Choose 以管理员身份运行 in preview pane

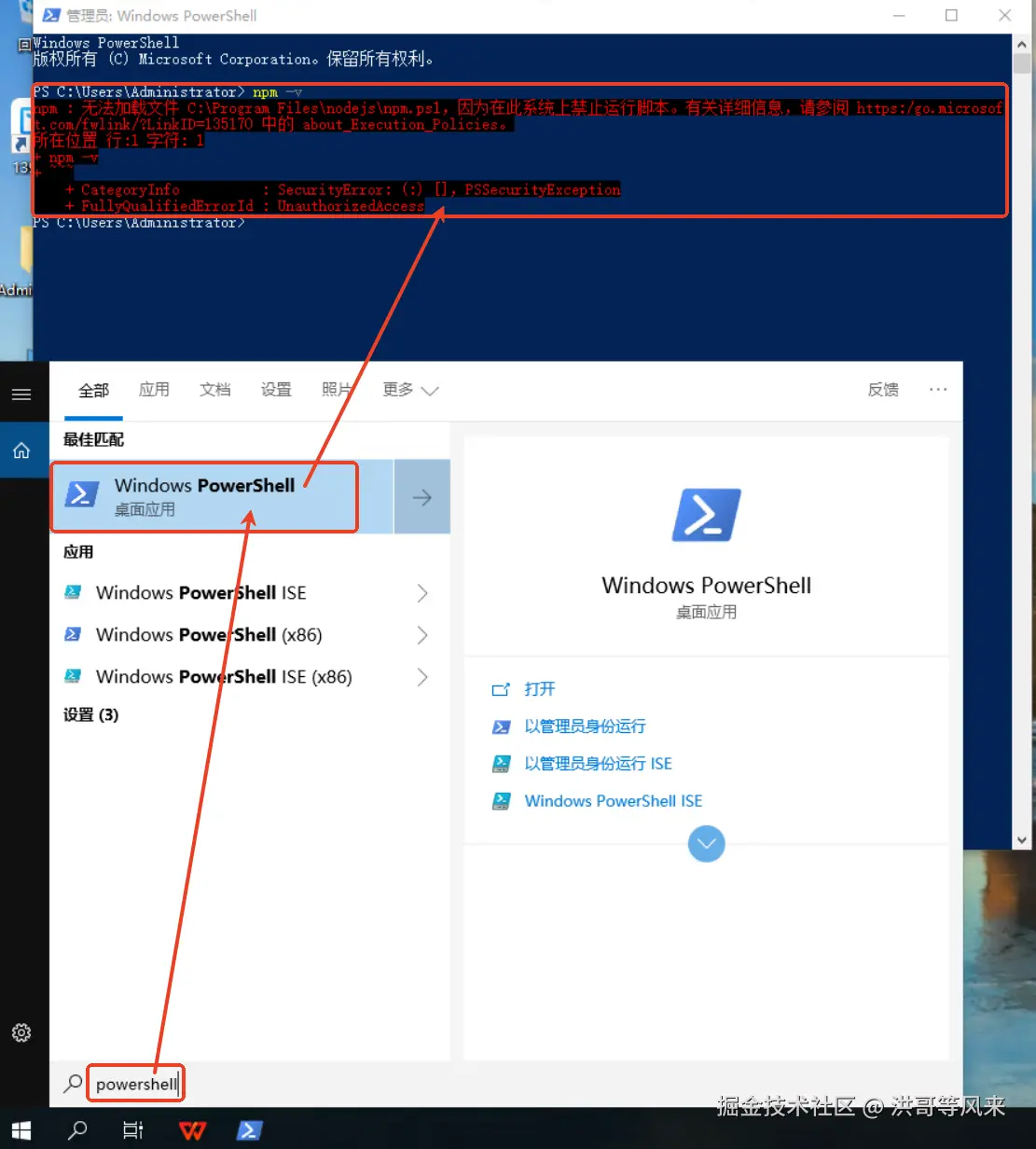(x=585, y=727)
